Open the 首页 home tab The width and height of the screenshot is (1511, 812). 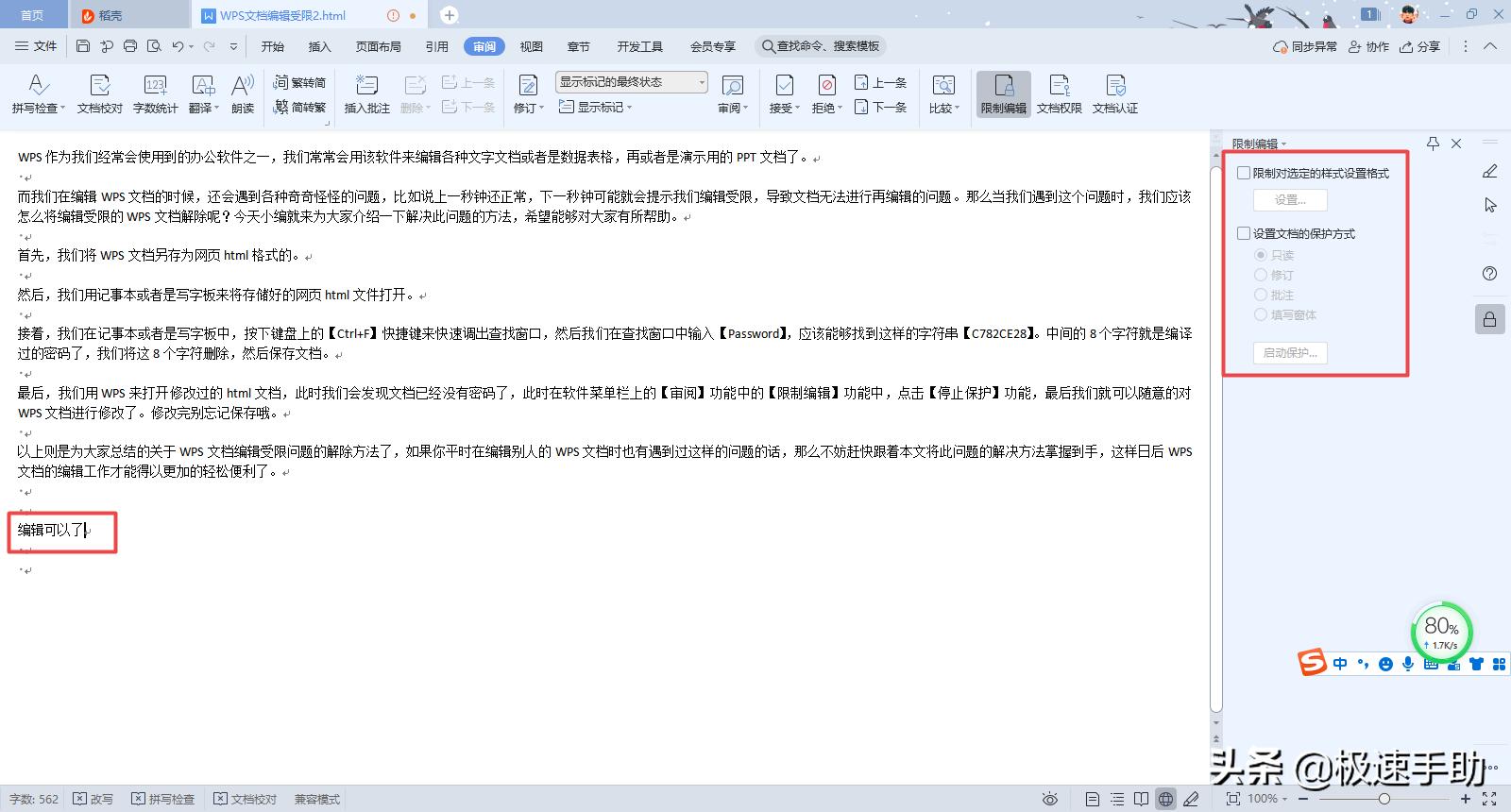pyautogui.click(x=32, y=15)
